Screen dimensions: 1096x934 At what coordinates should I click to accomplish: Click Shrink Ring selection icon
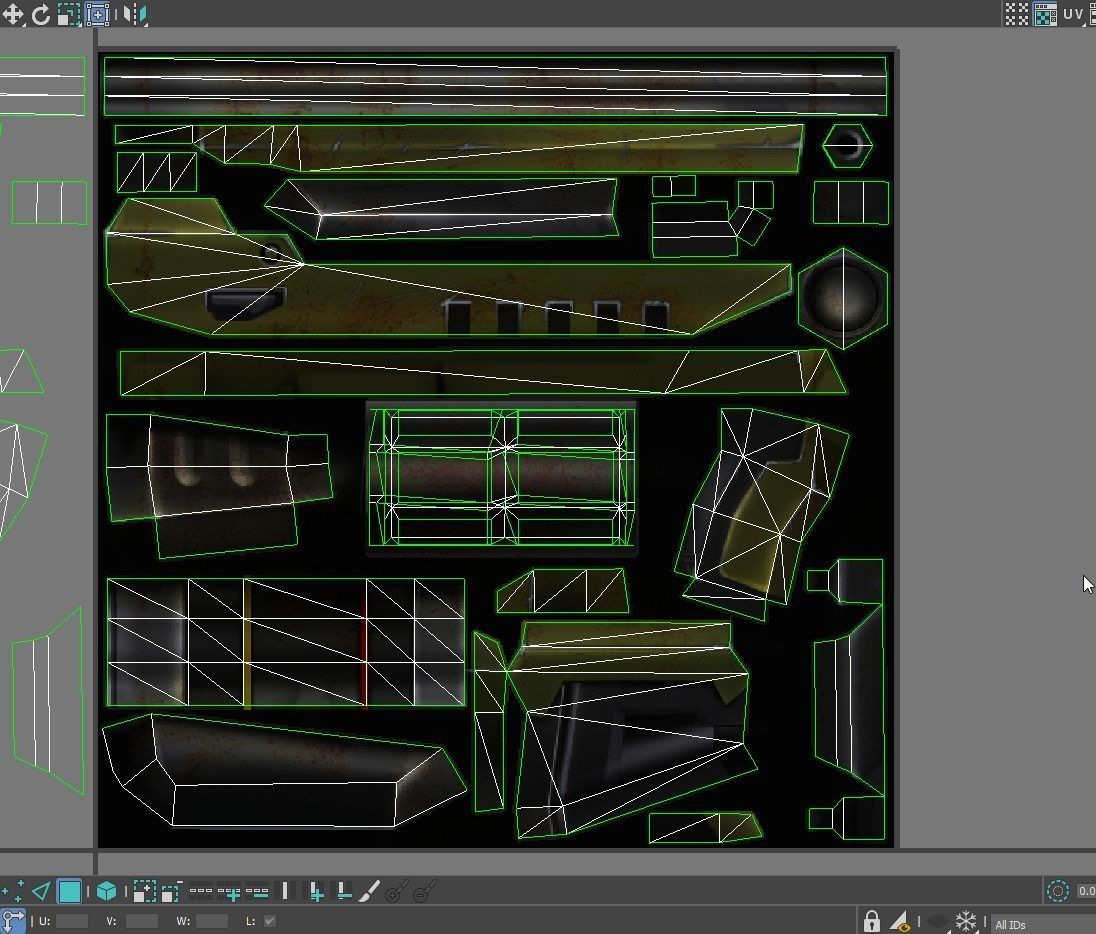[x=343, y=891]
